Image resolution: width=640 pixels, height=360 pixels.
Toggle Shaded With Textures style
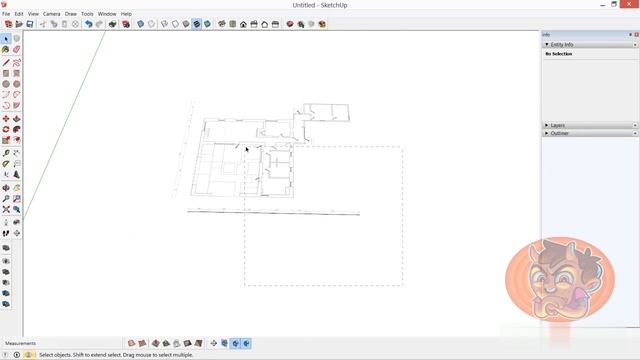(x=197, y=24)
